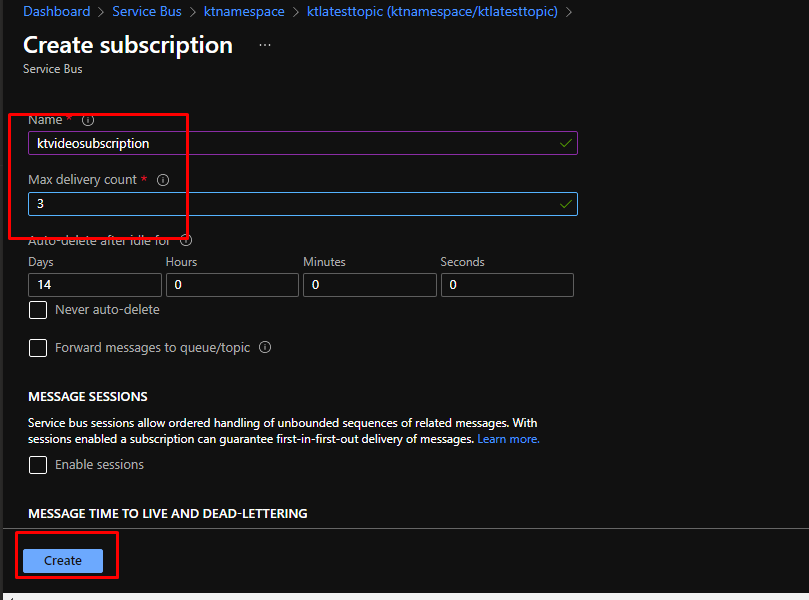
Task: Click the Forward messages to queue/topic info icon
Action: tap(265, 348)
